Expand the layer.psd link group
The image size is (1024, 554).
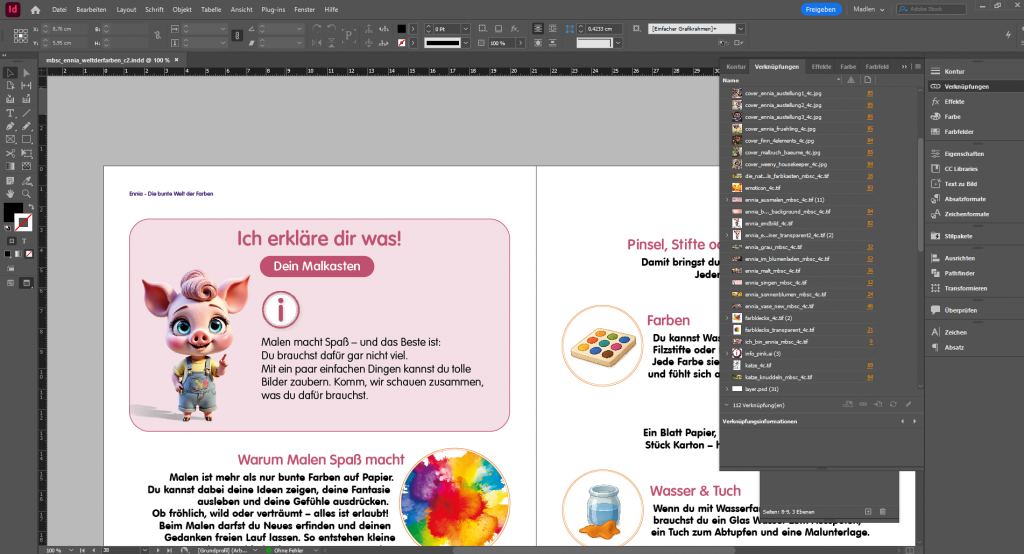[727, 388]
